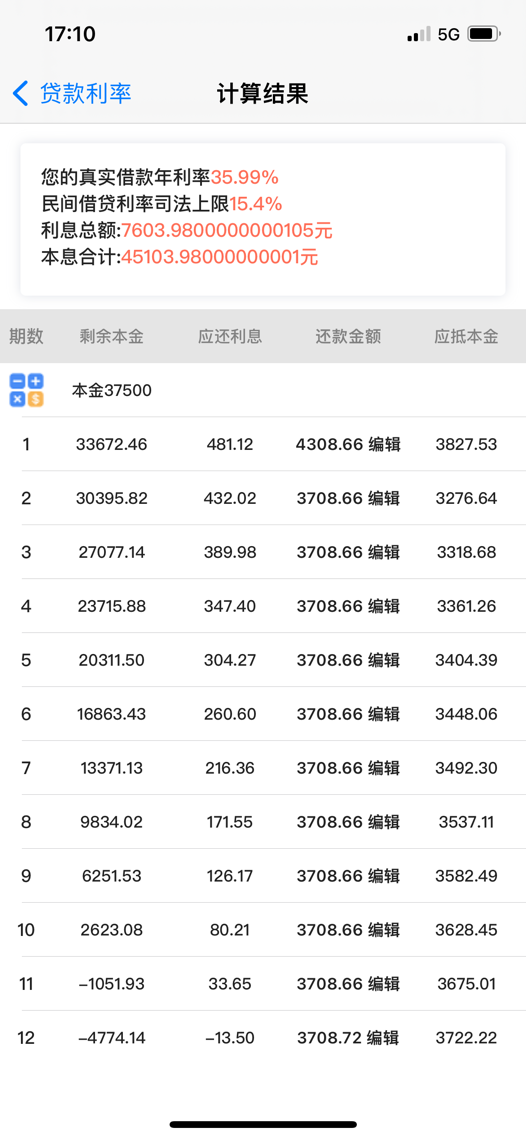526x1139 pixels.
Task: Tap interest due 432.02
Action: tap(230, 498)
